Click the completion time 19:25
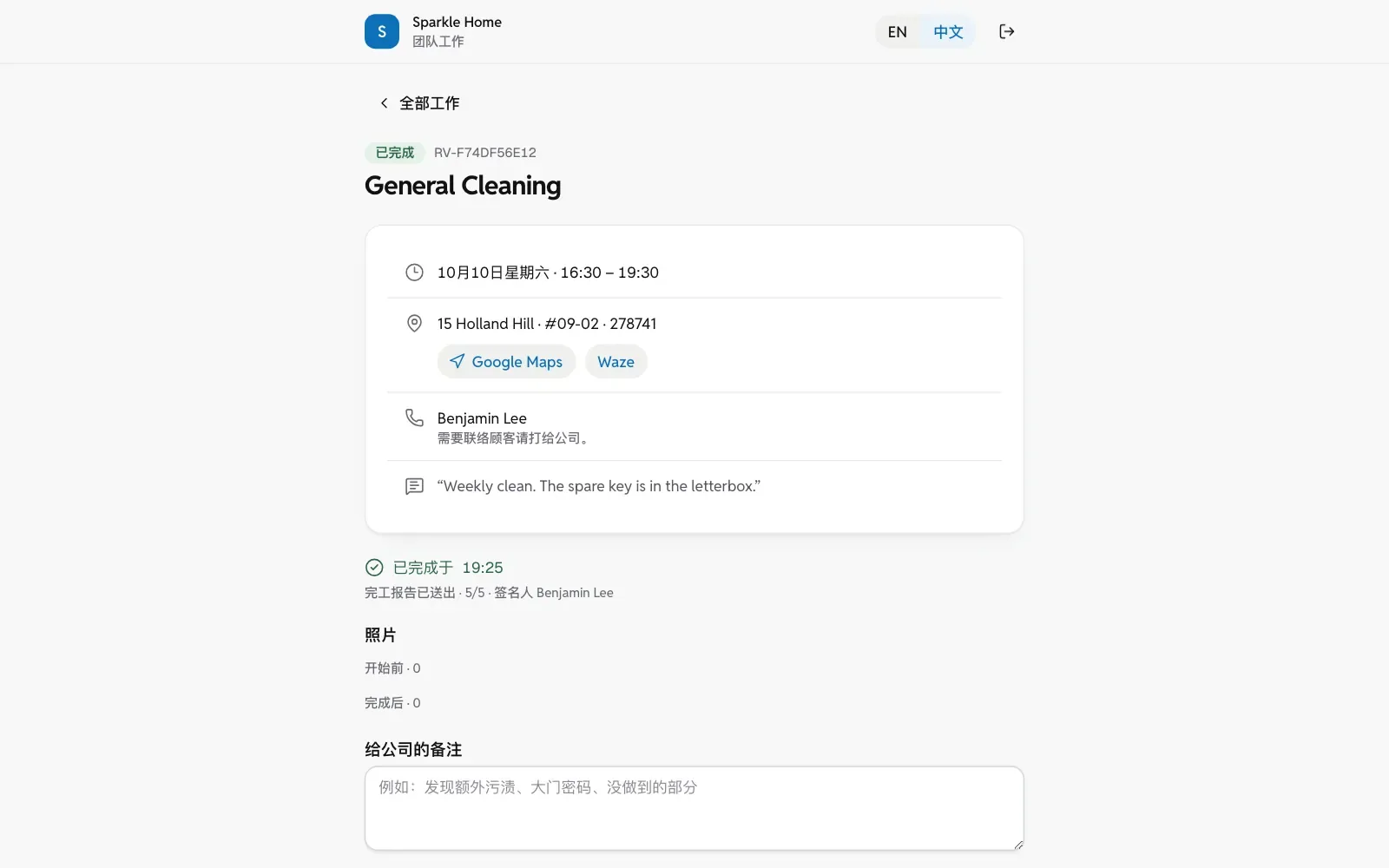This screenshot has width=1389, height=868. (483, 568)
